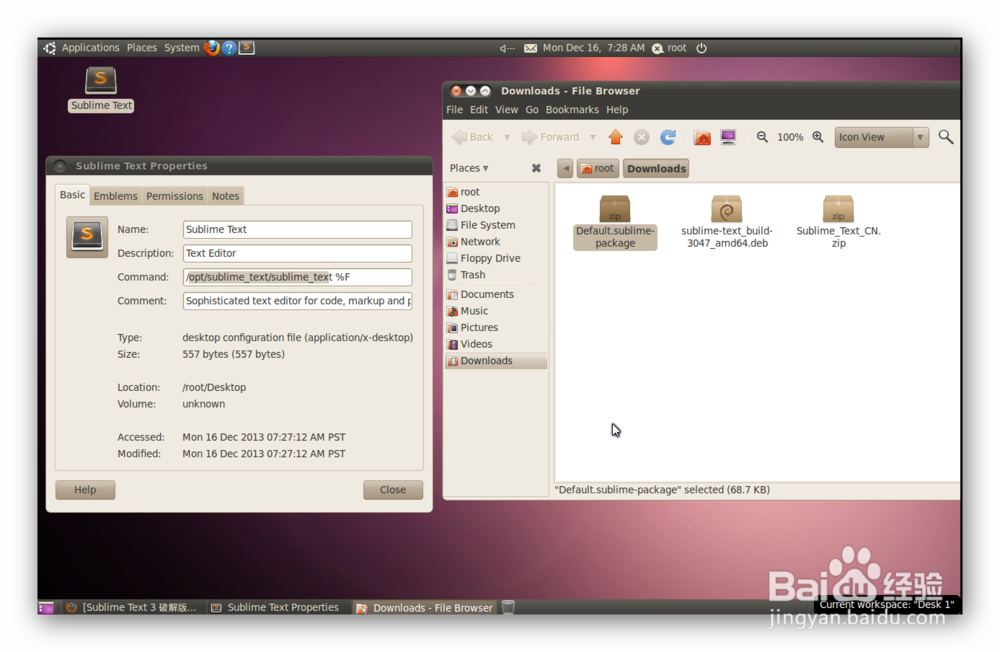The width and height of the screenshot is (1000, 652).
Task: Open the Go menu in File Browser
Action: pyautogui.click(x=532, y=110)
